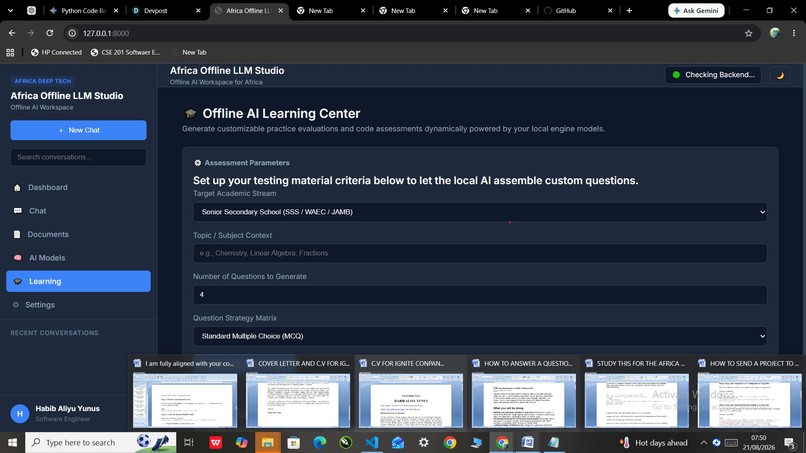Reload the page with refresh icon

tap(49, 33)
